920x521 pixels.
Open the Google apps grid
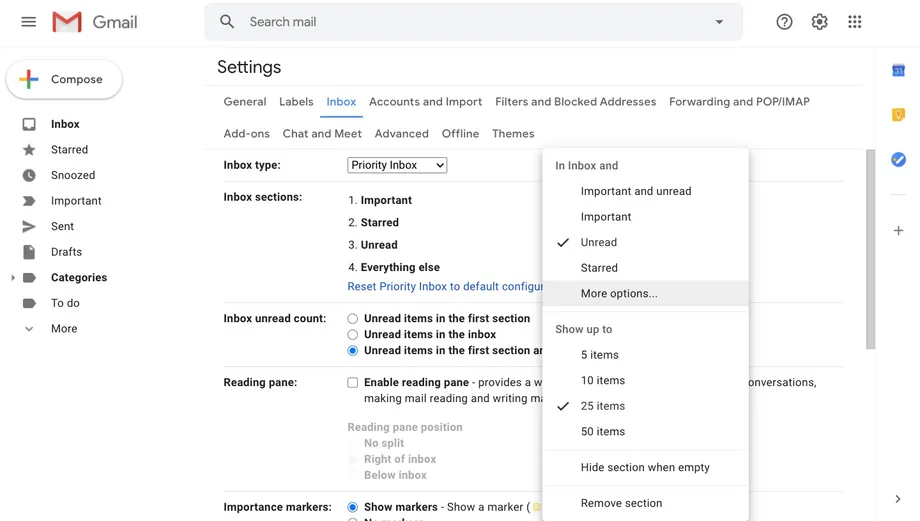pyautogui.click(x=854, y=22)
